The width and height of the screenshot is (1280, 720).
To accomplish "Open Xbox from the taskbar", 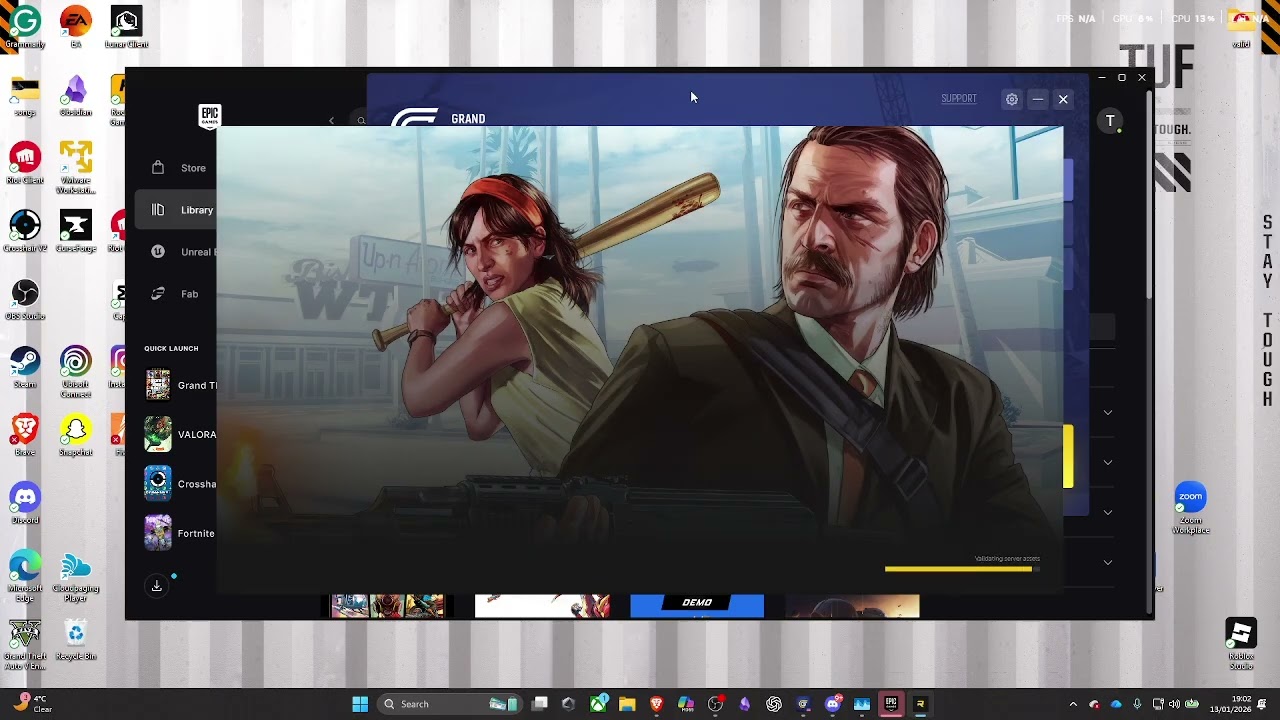I will [598, 704].
